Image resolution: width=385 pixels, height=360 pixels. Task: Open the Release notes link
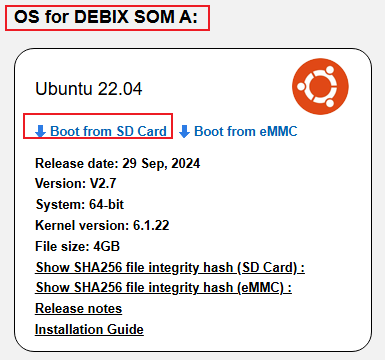point(79,308)
